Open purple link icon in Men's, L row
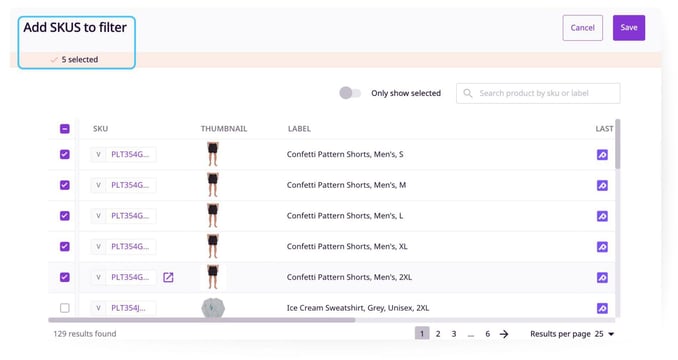This screenshot has width=678, height=360. click(602, 216)
